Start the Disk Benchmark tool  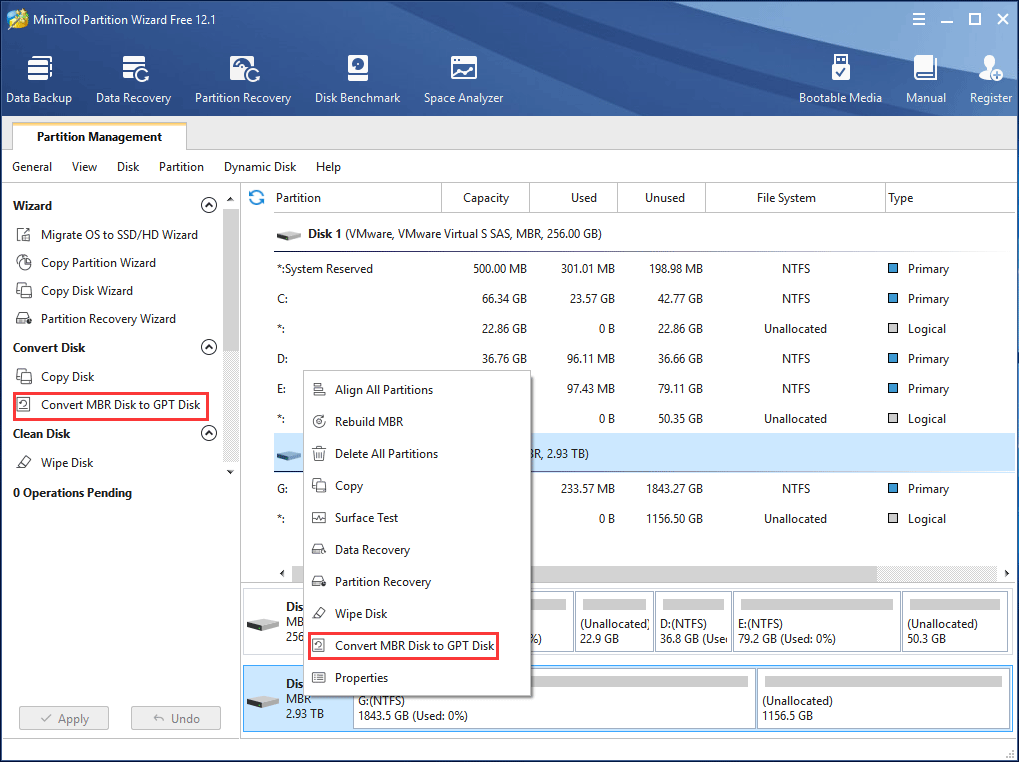357,79
